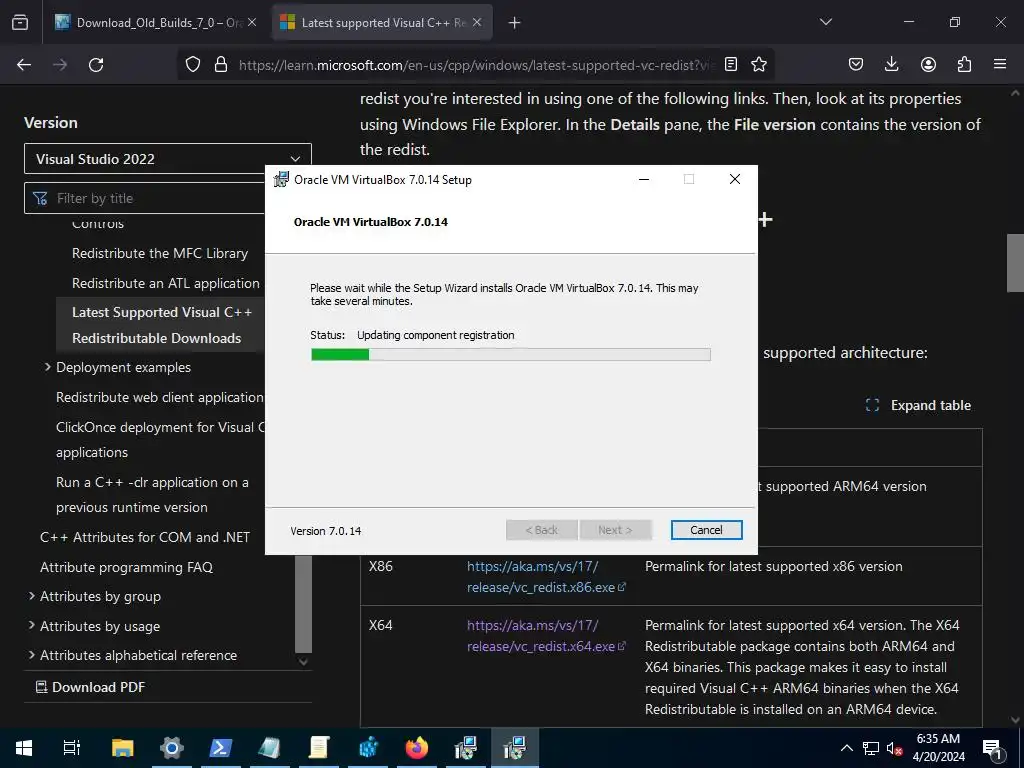
Task: Cancel the VirtualBox installation
Action: point(707,530)
